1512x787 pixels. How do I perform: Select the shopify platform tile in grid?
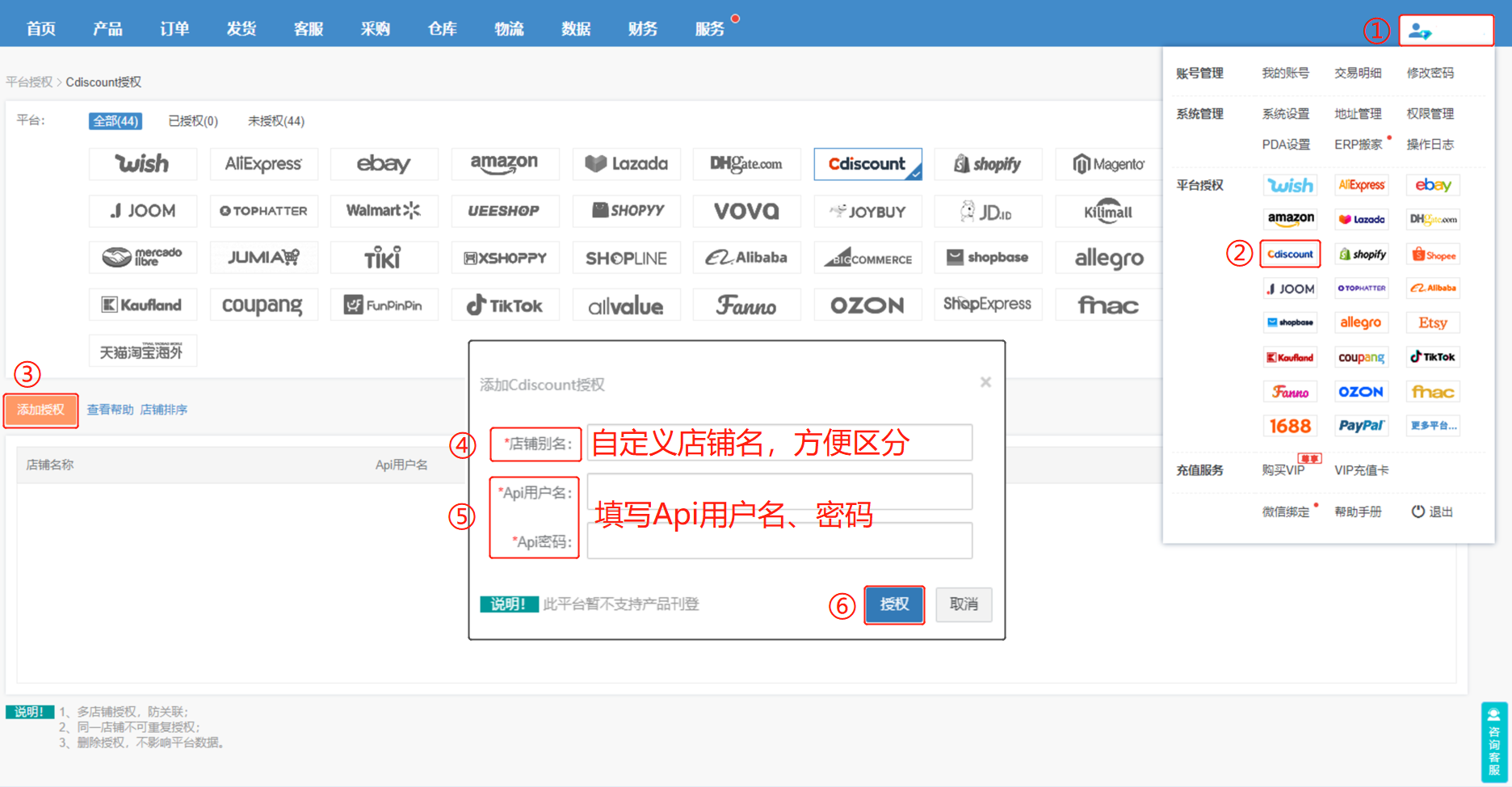(988, 164)
